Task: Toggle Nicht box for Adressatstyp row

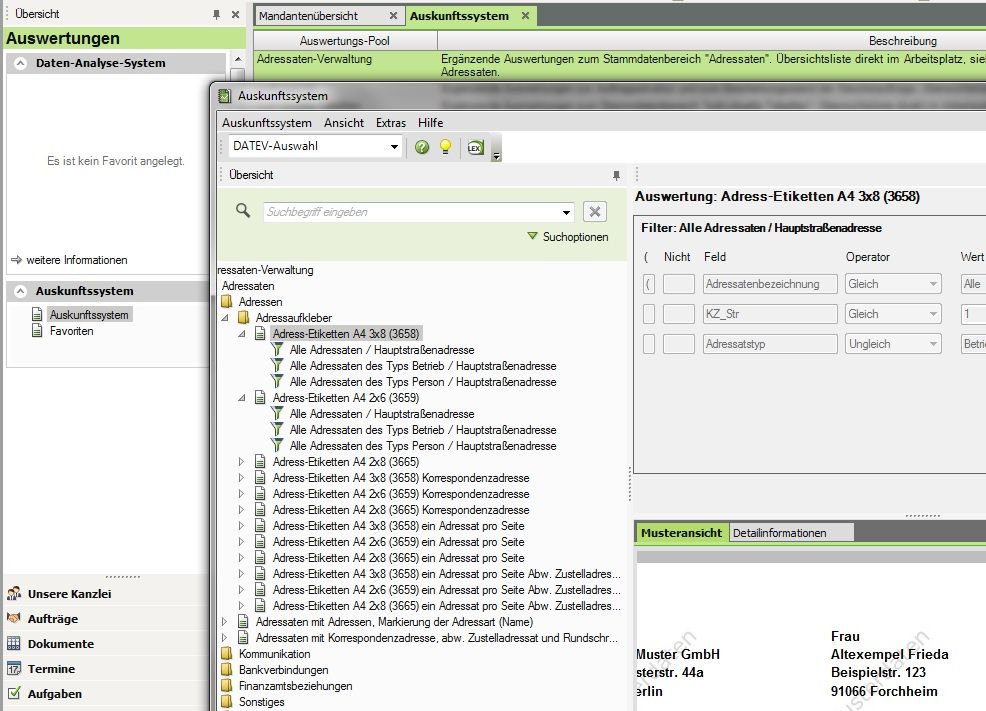Action: [x=679, y=344]
